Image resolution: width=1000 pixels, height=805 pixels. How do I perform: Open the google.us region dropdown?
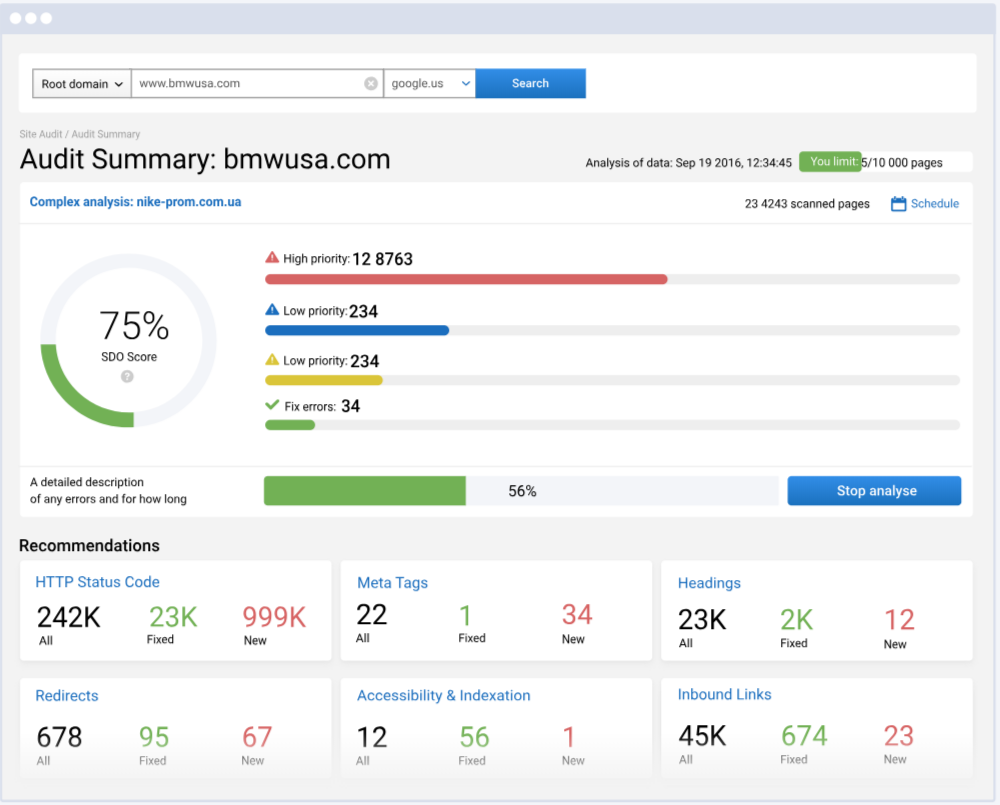pos(429,83)
